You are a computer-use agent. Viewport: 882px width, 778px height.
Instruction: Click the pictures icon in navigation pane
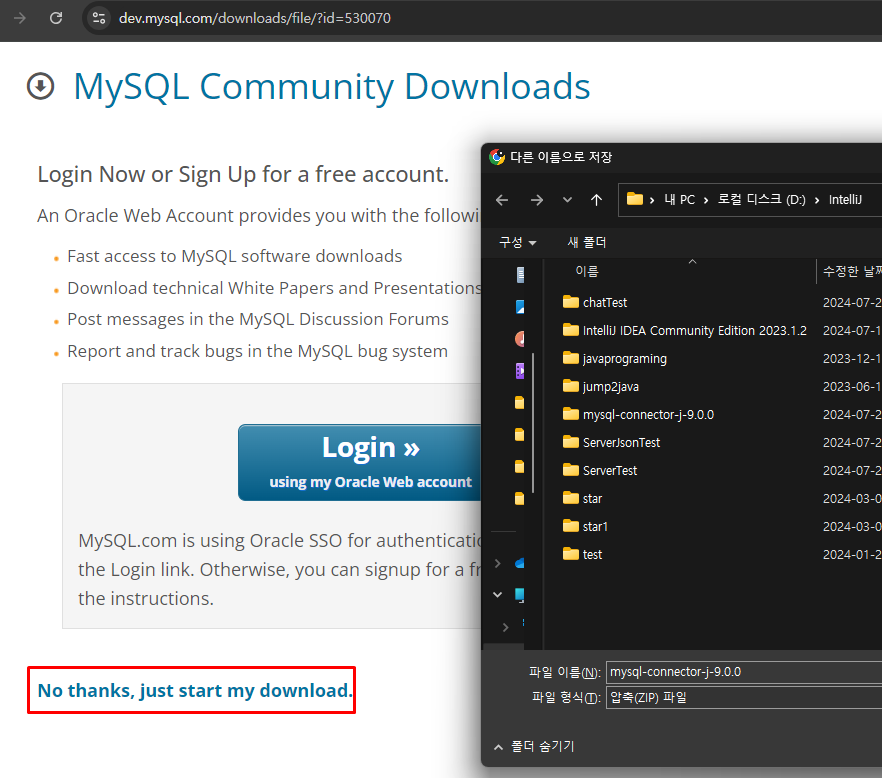tap(520, 307)
